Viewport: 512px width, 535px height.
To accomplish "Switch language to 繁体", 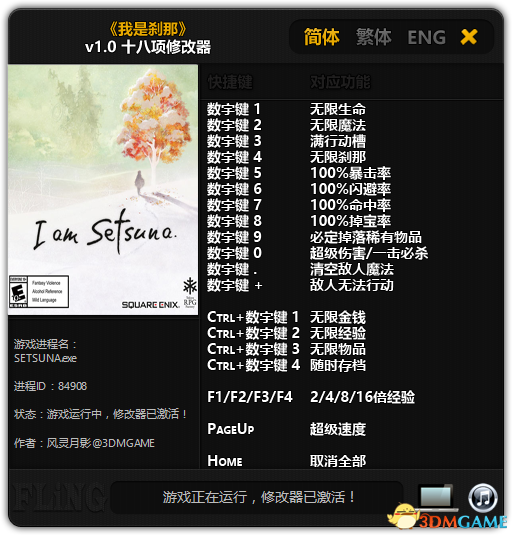I will [374, 37].
